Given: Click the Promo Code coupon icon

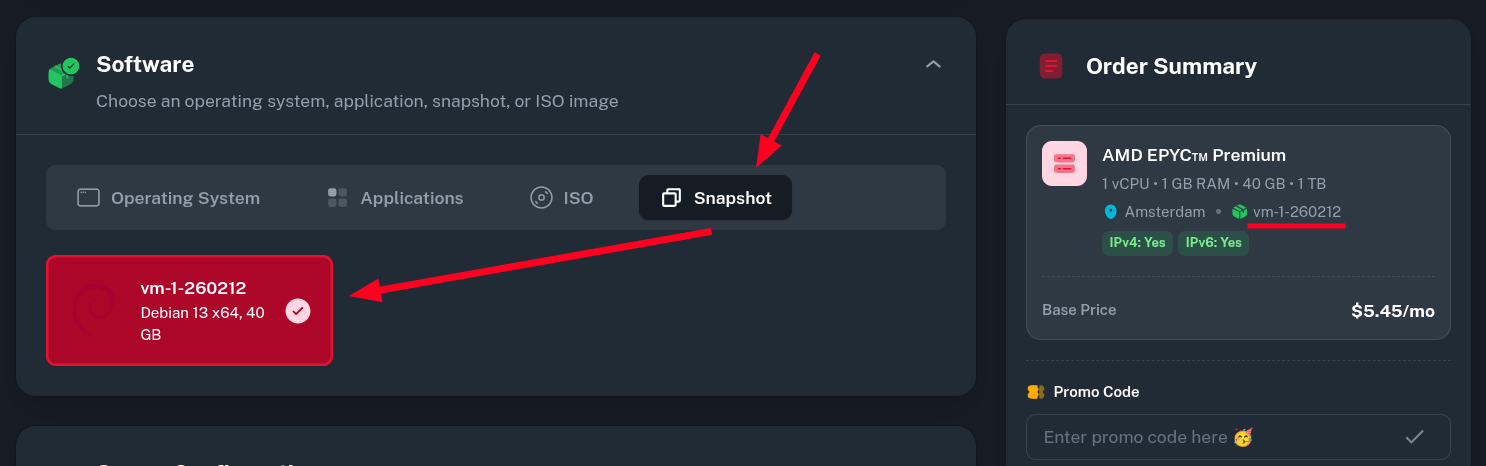Looking at the screenshot, I should click(x=1036, y=392).
